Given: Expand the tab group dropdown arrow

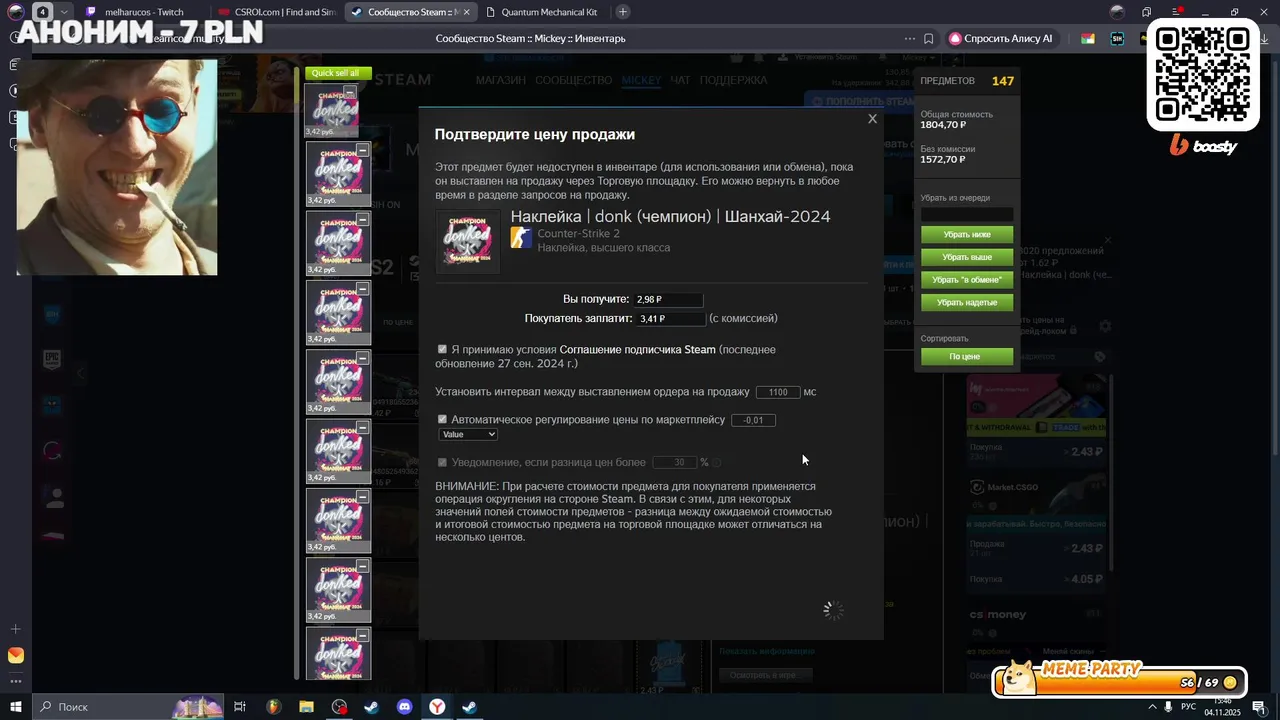Looking at the screenshot, I should [63, 12].
